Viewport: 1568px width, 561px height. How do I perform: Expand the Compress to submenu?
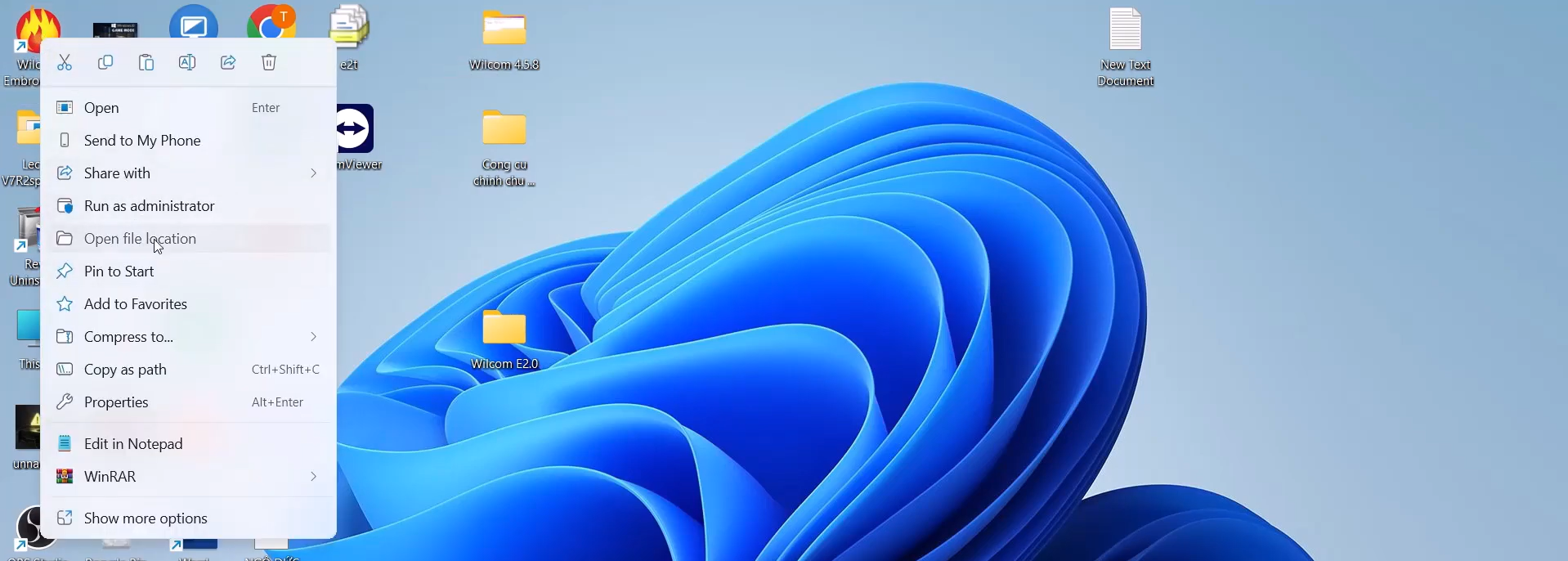(x=313, y=337)
